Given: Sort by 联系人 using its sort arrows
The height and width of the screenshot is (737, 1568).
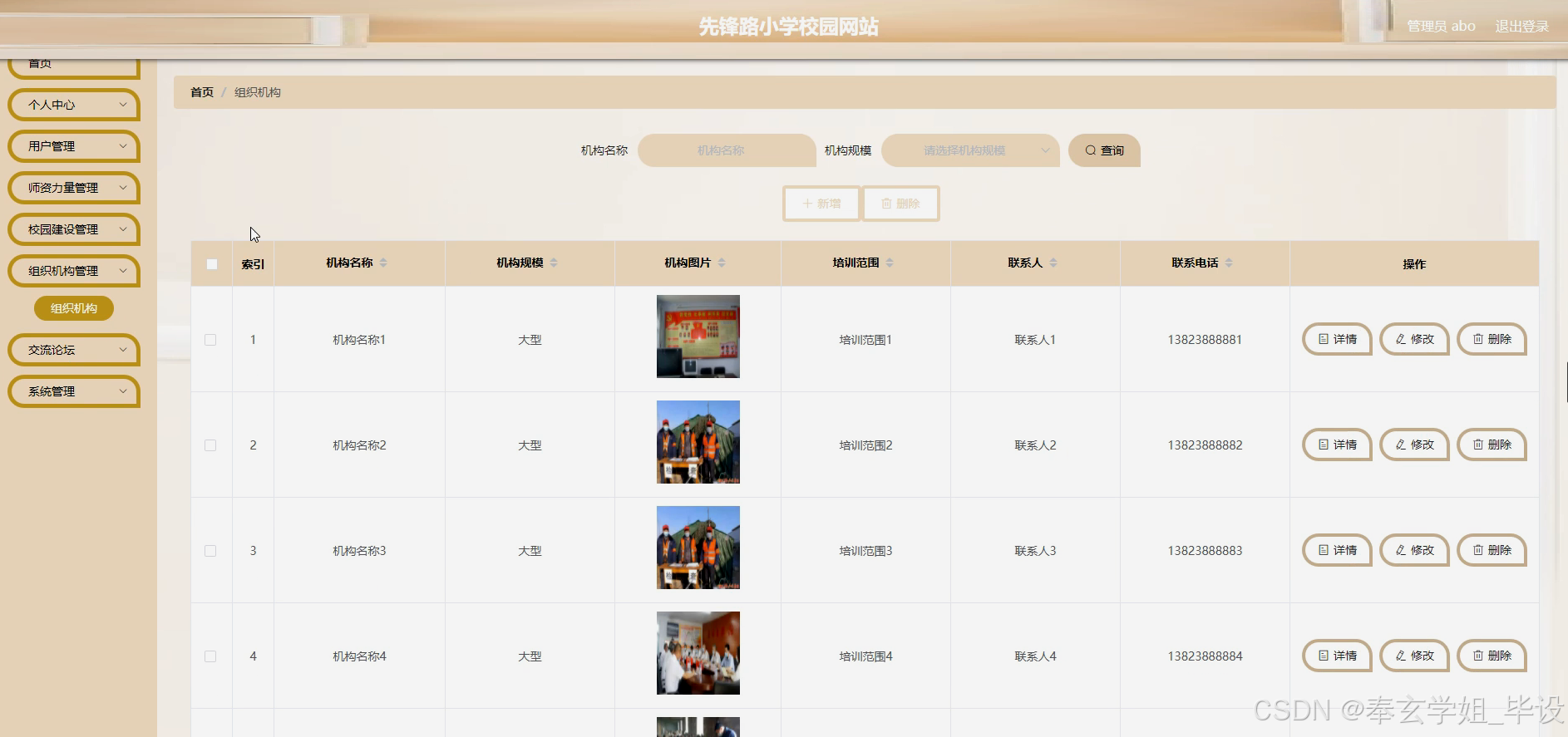Looking at the screenshot, I should [1053, 263].
